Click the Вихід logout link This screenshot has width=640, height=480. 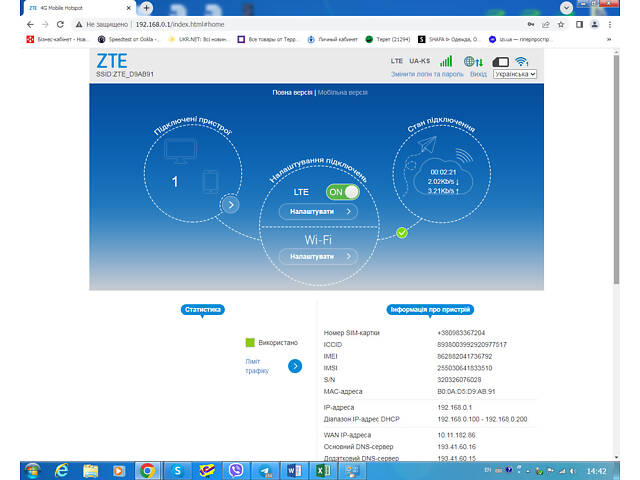(478, 74)
